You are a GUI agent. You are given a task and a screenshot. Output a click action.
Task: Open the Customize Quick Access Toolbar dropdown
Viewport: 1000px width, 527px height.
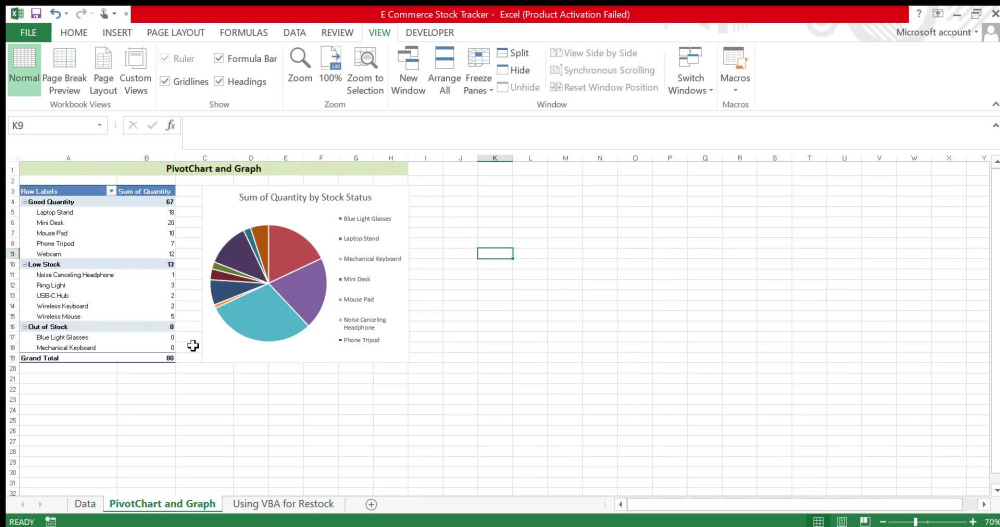(126, 13)
